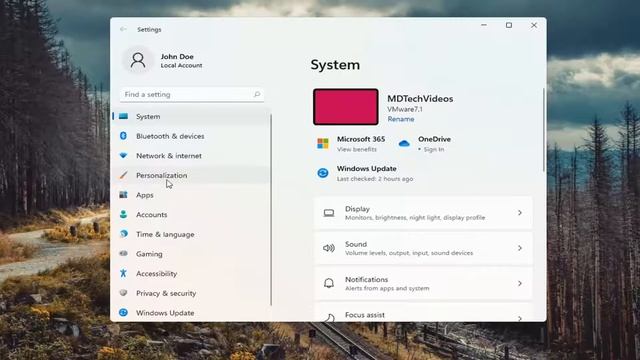Screen dimensions: 640x360
Task: Maximize the Settings window
Action: 509,25
